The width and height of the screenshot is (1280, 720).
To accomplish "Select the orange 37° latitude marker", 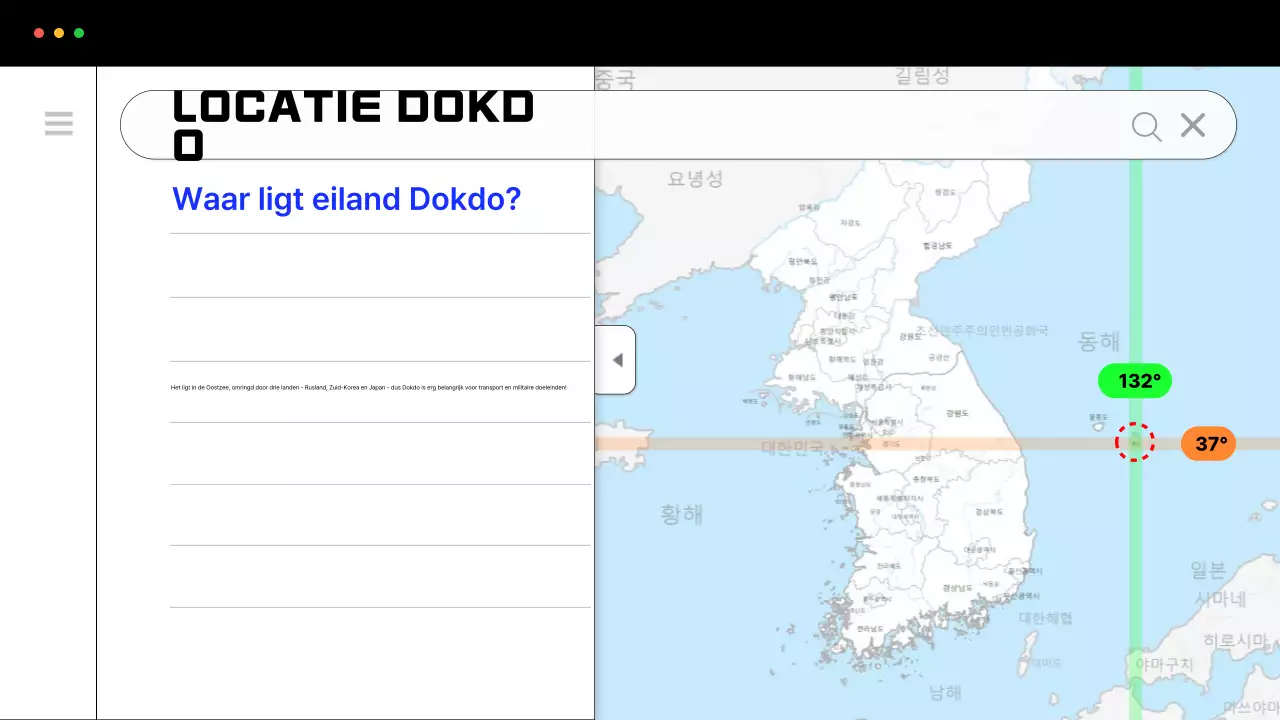I will tap(1208, 443).
